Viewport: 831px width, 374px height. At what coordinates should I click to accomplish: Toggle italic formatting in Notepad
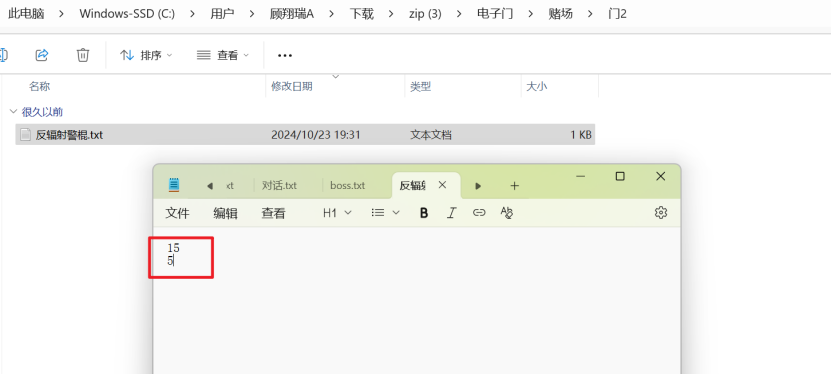pos(451,213)
